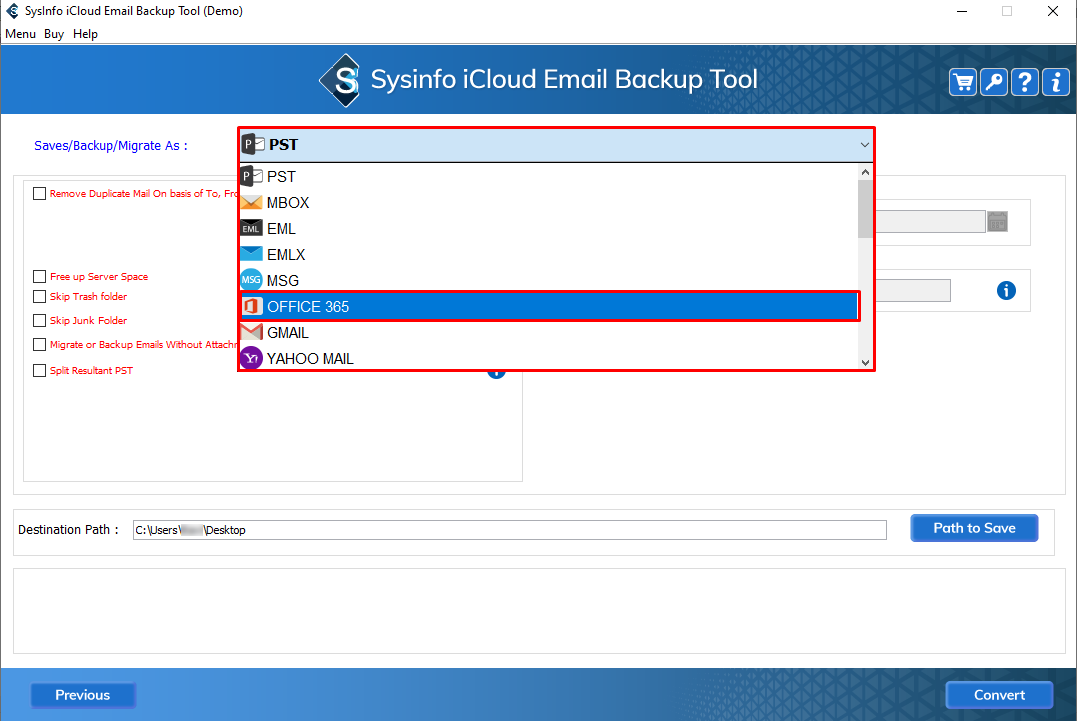The width and height of the screenshot is (1077, 721).
Task: Open the info about icon in header
Action: [x=1056, y=82]
